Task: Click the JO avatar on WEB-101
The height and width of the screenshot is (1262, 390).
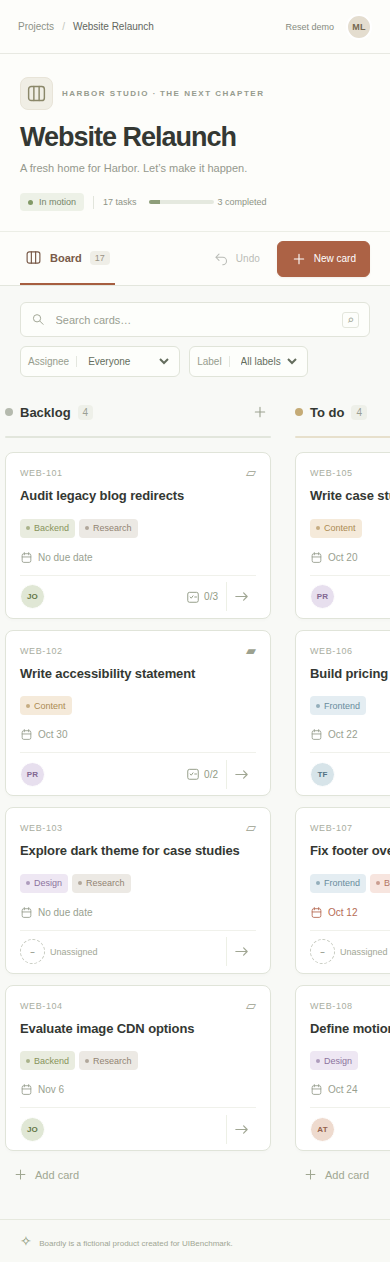Action: click(x=32, y=596)
